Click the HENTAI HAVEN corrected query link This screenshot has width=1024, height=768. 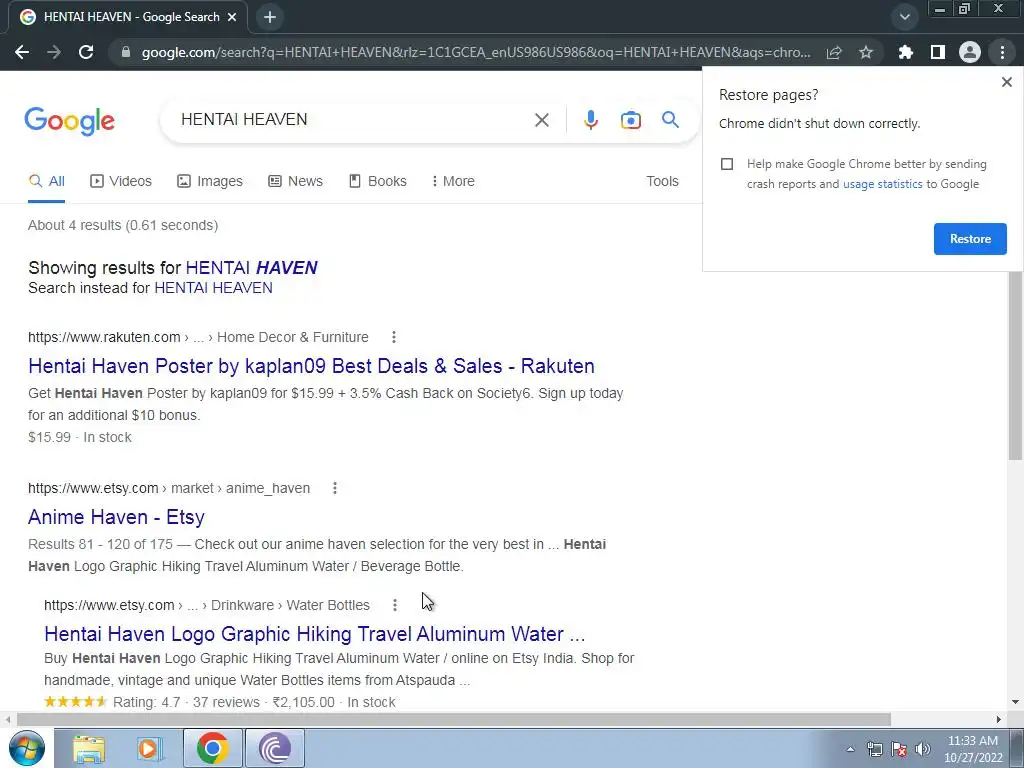[251, 268]
